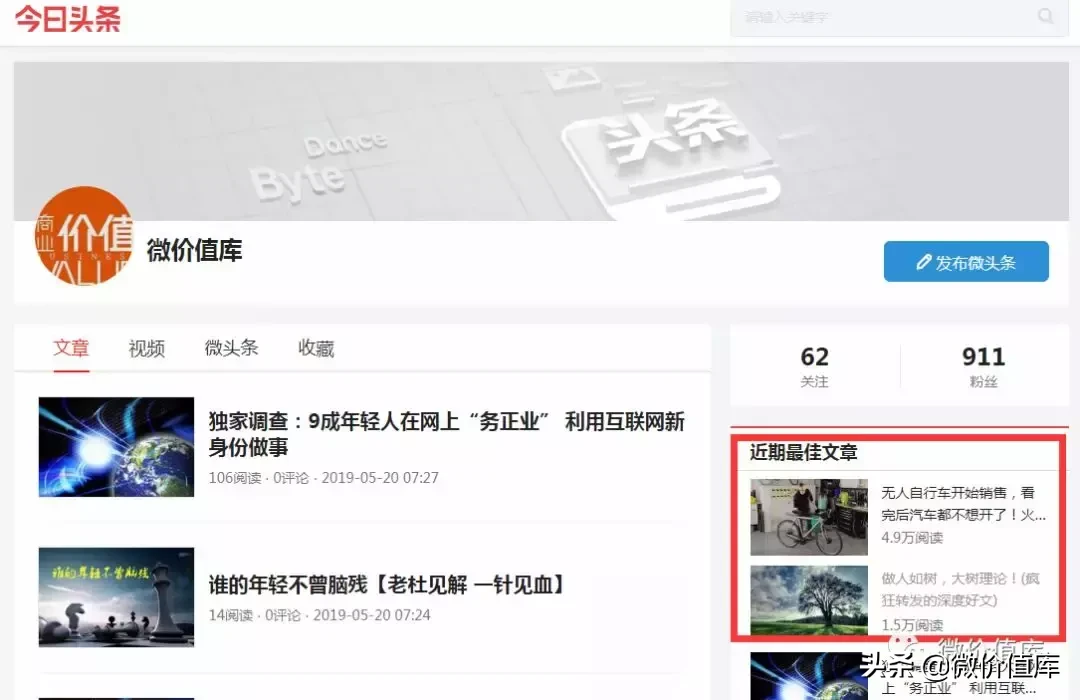Click the 今日头条 logo
The image size is (1080, 700).
[x=66, y=18]
